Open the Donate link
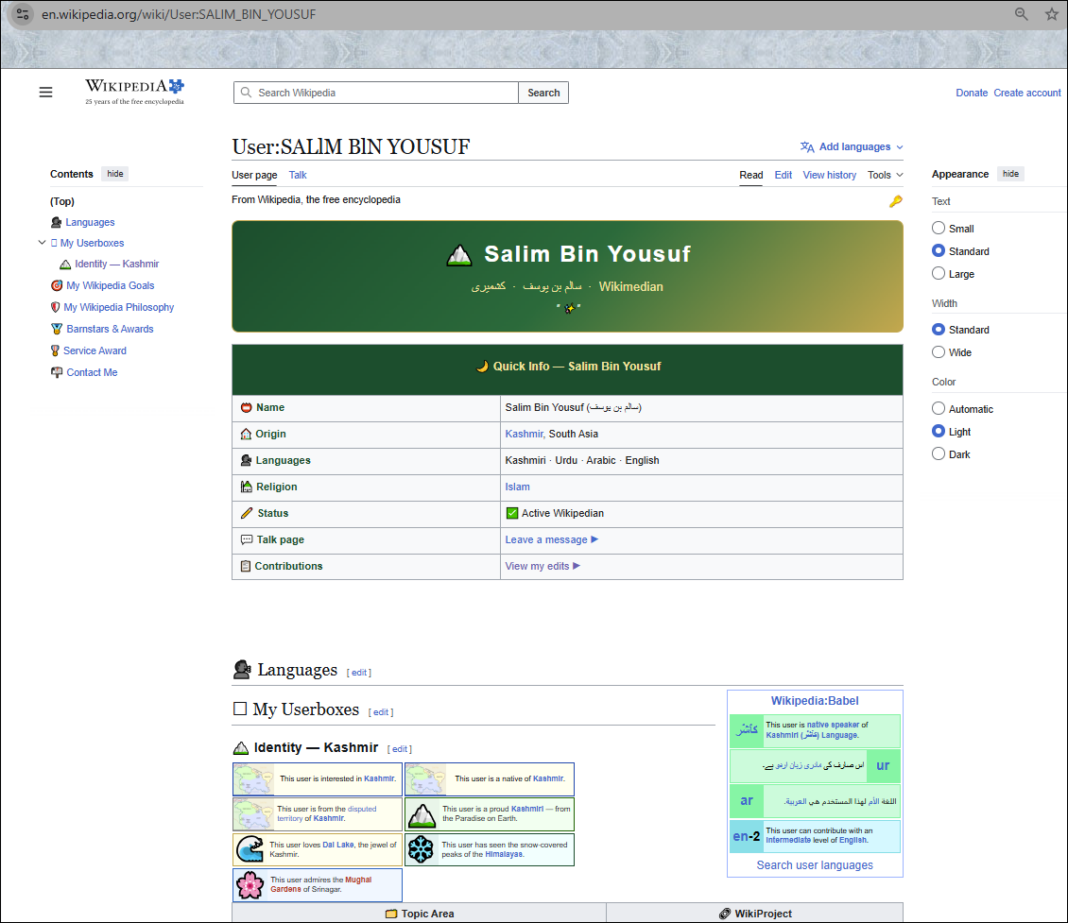This screenshot has height=923, width=1068. (971, 93)
